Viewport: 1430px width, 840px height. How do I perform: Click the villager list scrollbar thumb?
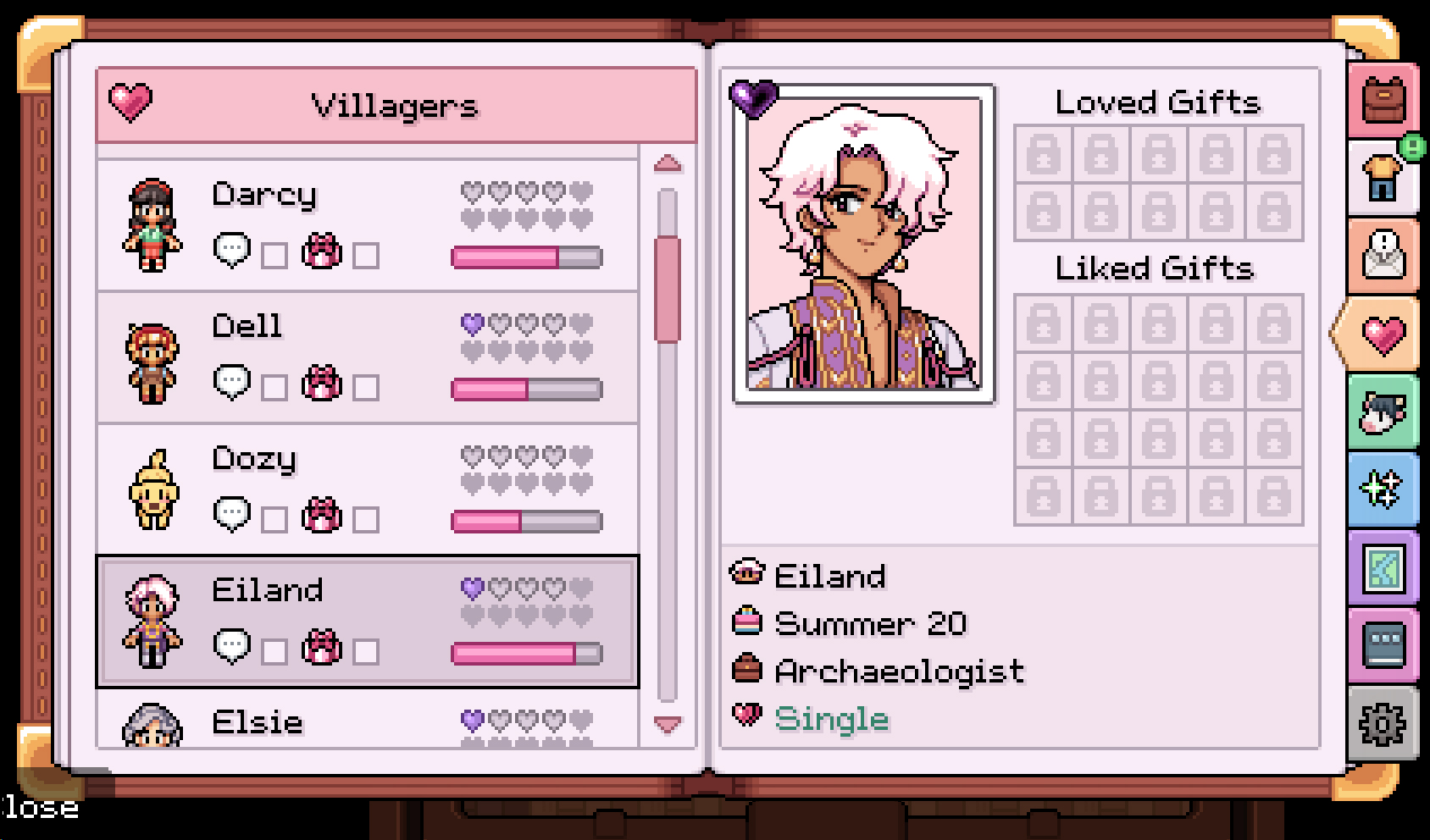click(x=668, y=290)
